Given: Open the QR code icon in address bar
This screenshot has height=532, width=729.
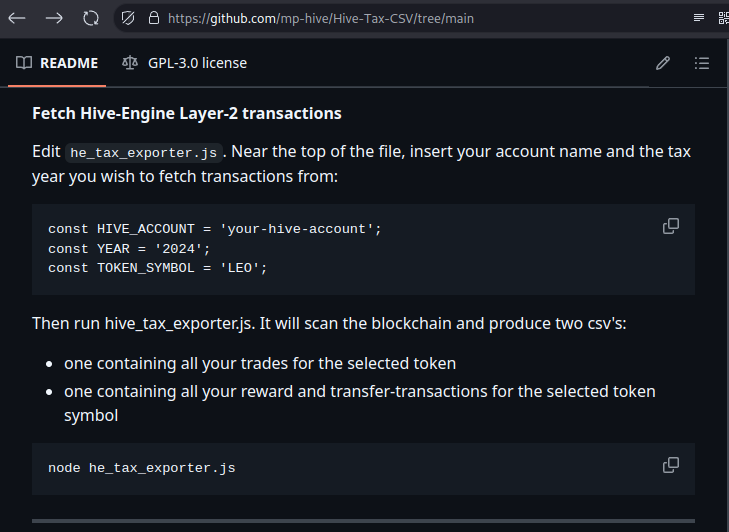Looking at the screenshot, I should [723, 18].
